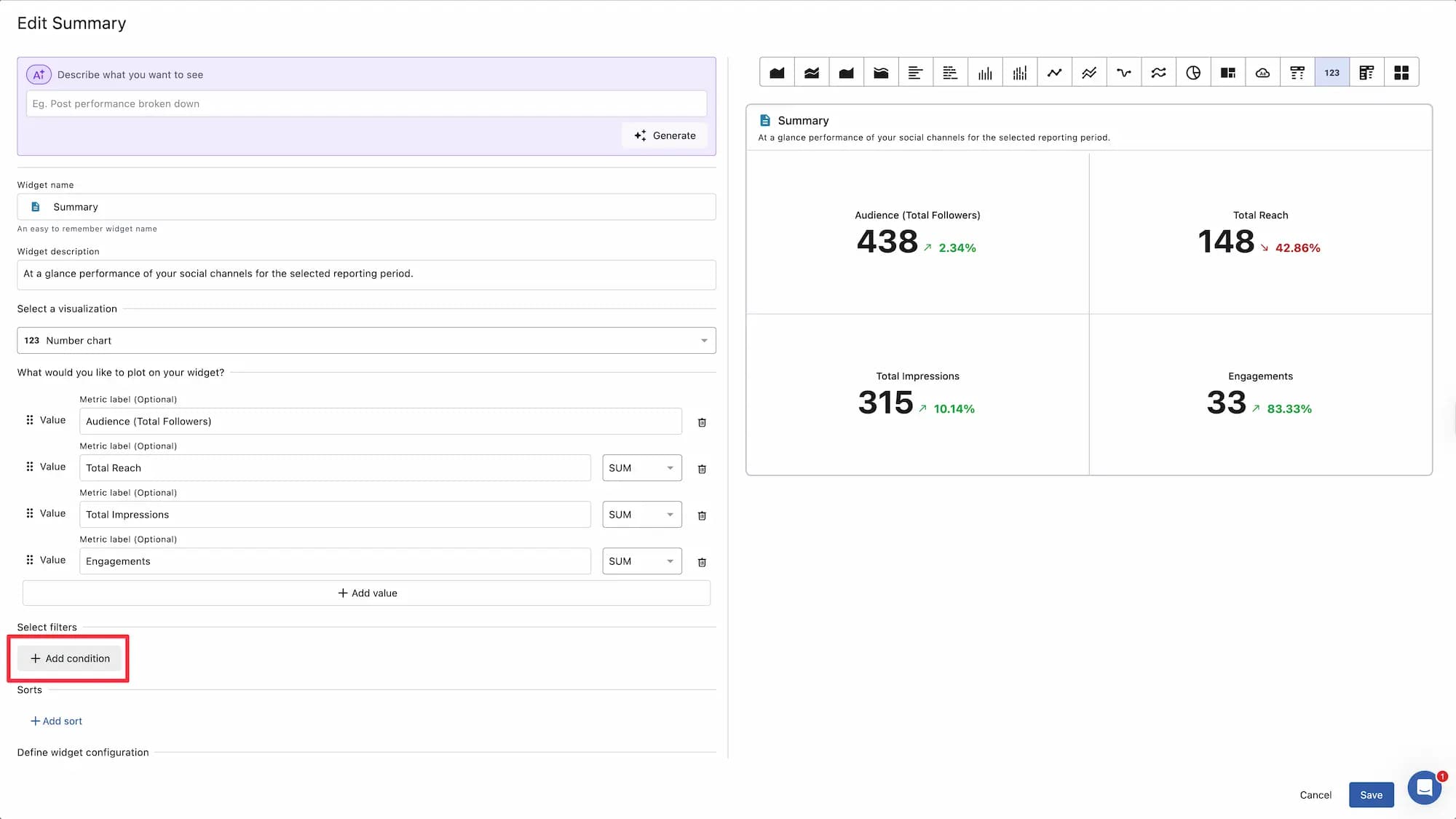The height and width of the screenshot is (819, 1456).
Task: Select the 123 number chart icon
Action: (x=1332, y=73)
